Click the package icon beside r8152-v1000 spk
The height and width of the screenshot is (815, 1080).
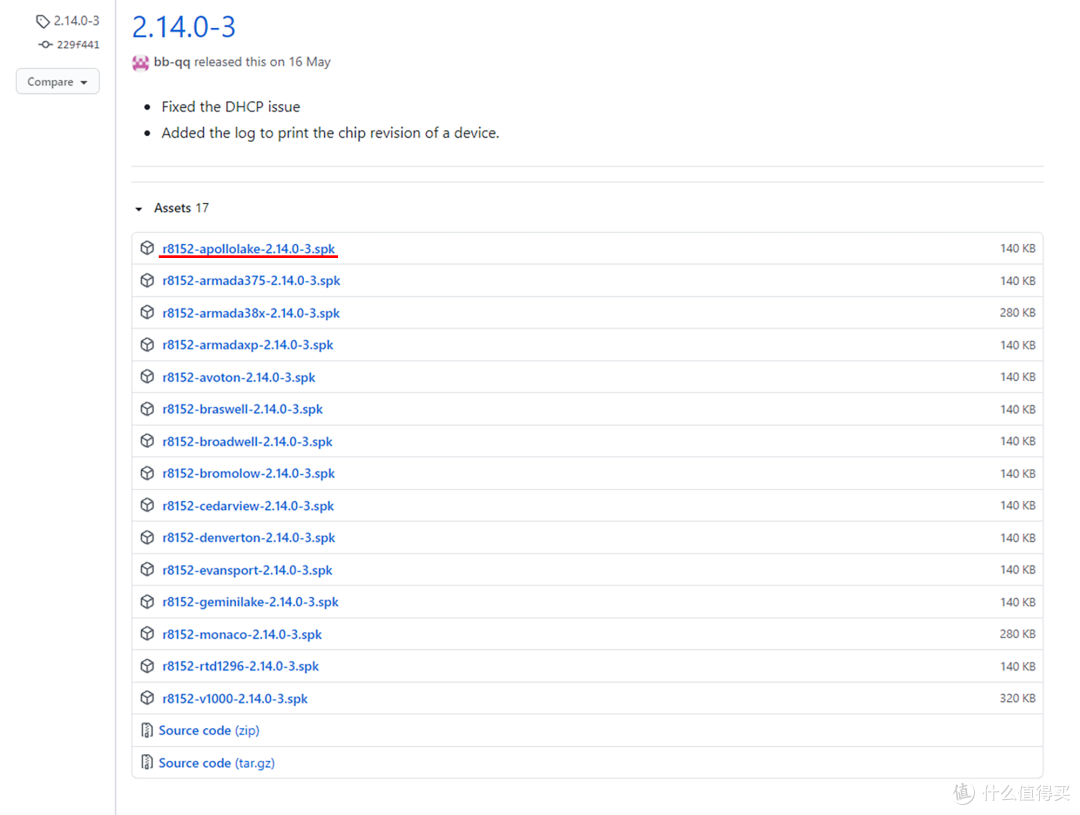[x=147, y=698]
